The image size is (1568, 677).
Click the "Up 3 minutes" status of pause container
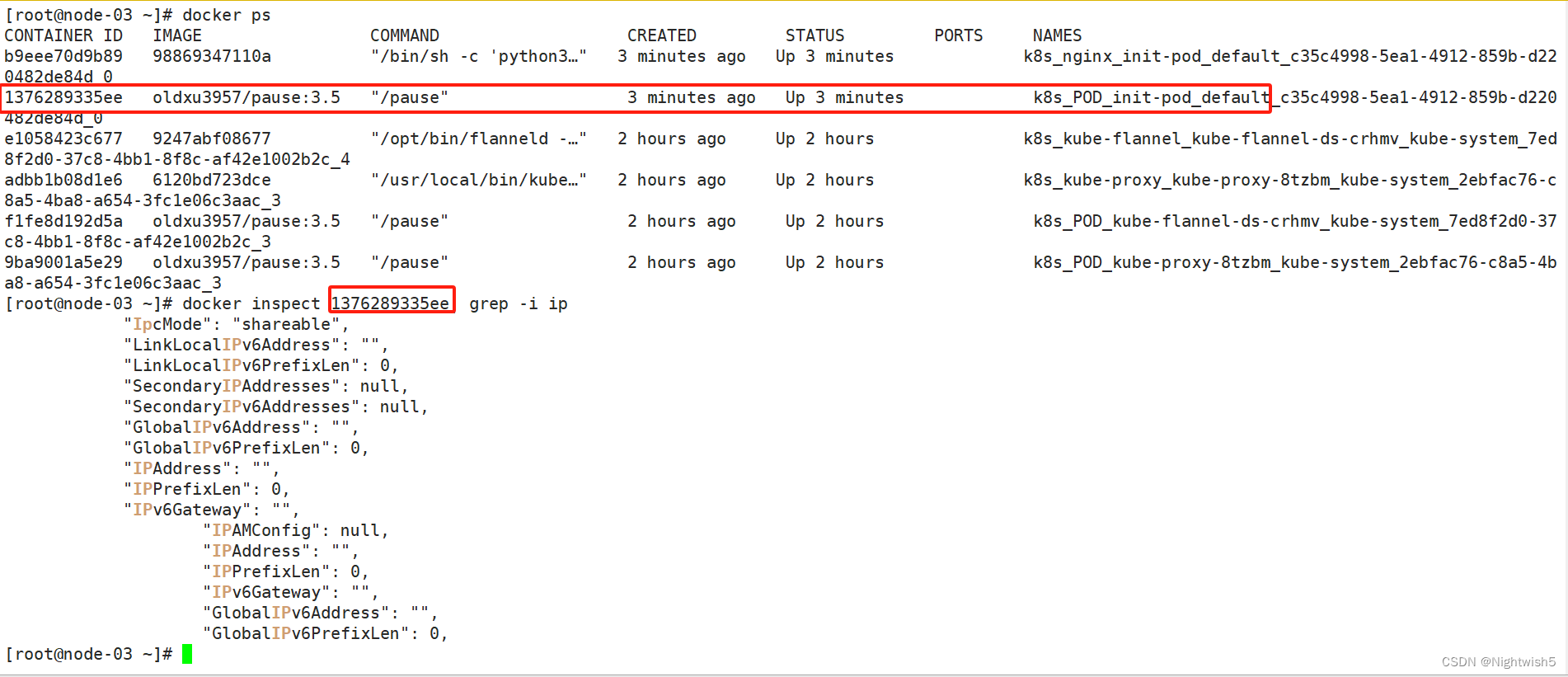coord(845,97)
